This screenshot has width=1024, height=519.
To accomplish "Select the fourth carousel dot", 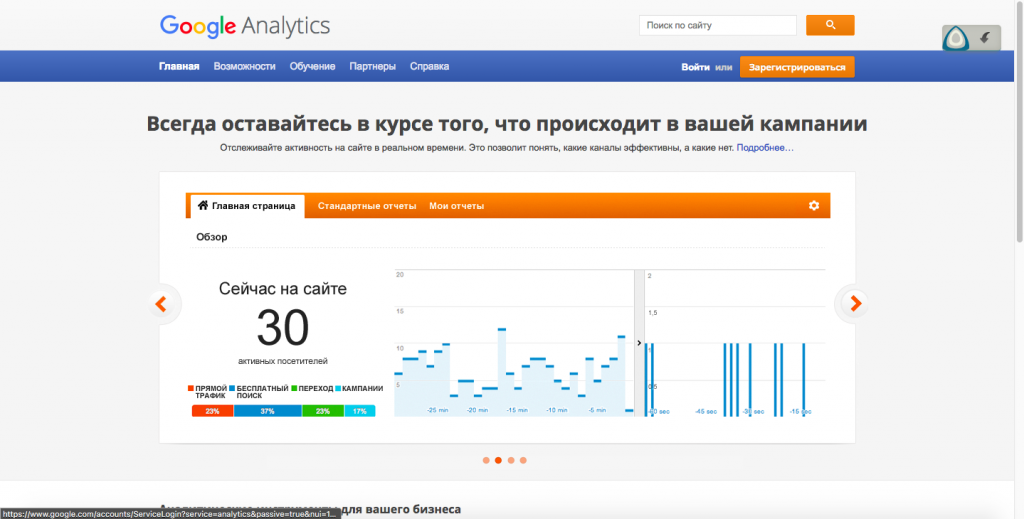I will [x=523, y=460].
